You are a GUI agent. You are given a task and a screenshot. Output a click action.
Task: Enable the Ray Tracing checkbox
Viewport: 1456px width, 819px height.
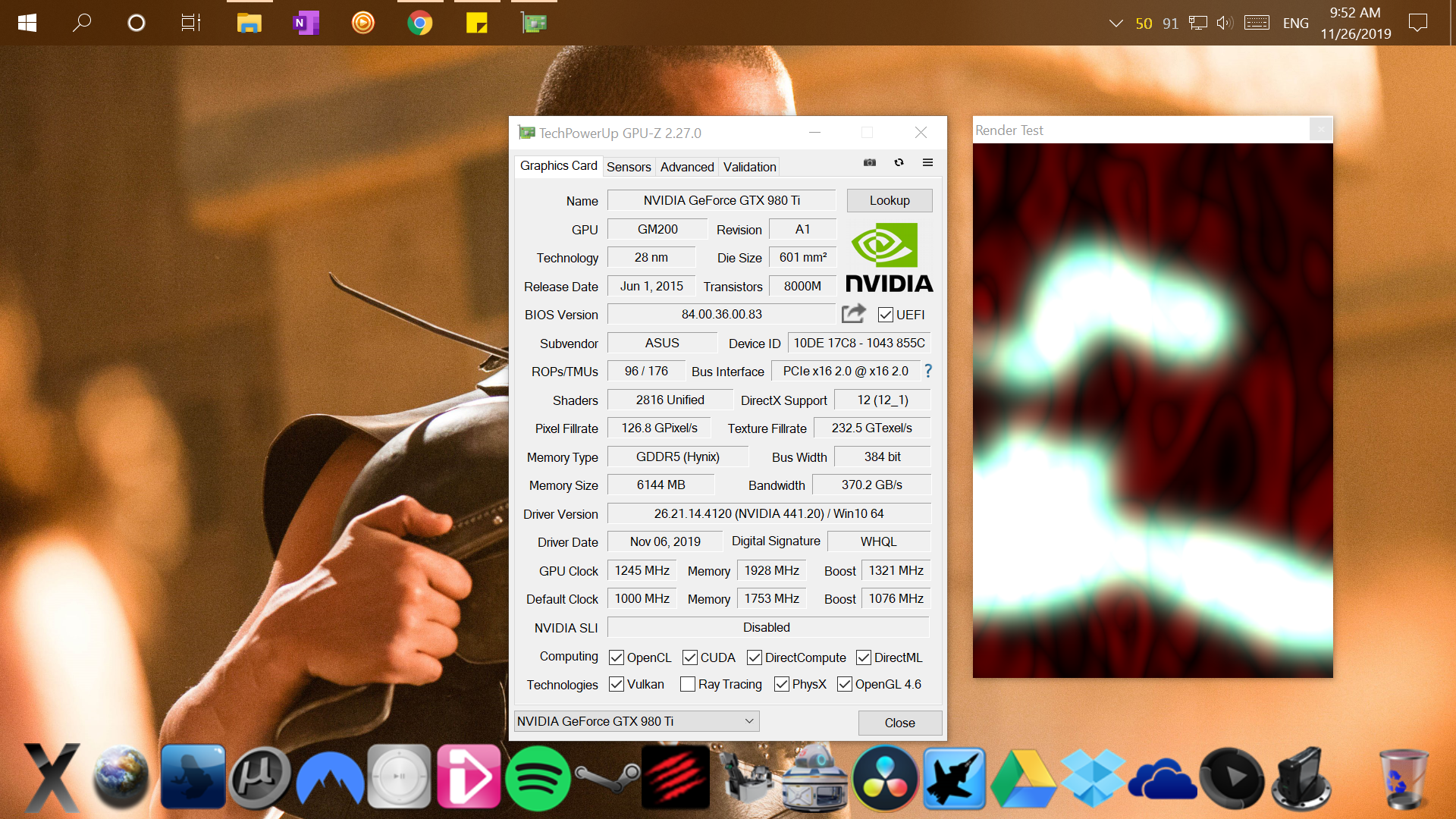[688, 684]
